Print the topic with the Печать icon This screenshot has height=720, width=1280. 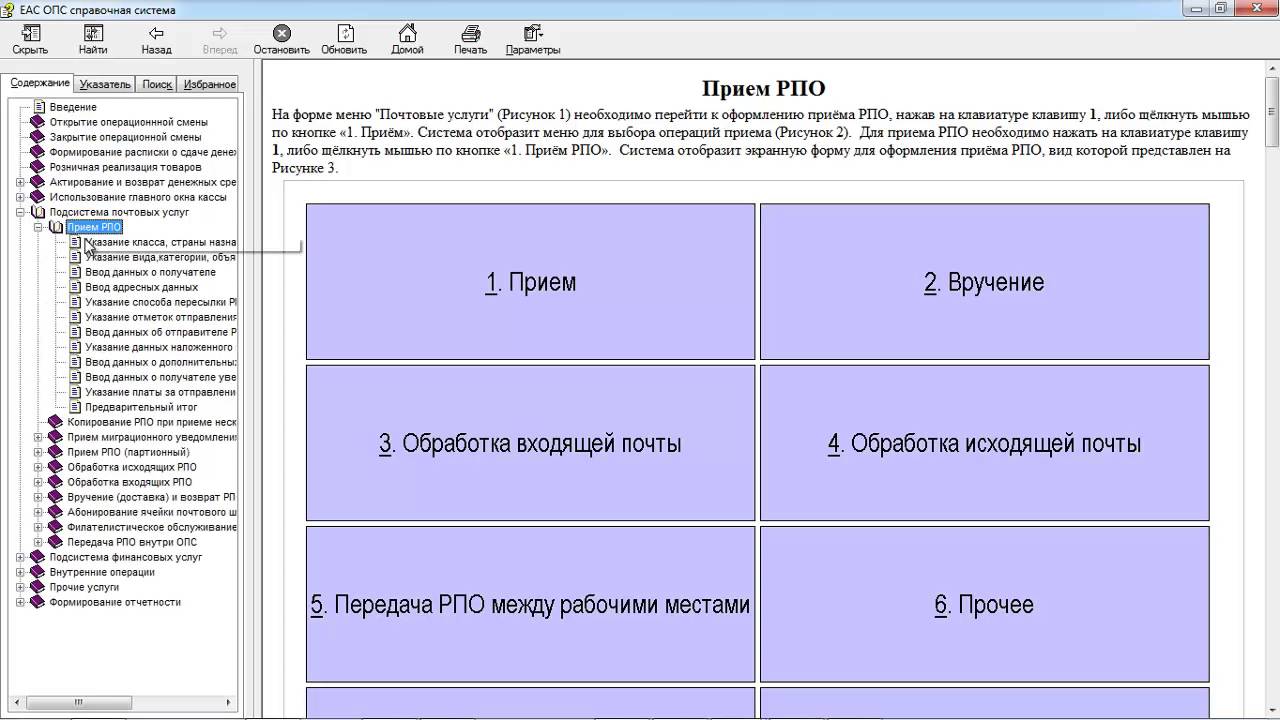pyautogui.click(x=470, y=34)
